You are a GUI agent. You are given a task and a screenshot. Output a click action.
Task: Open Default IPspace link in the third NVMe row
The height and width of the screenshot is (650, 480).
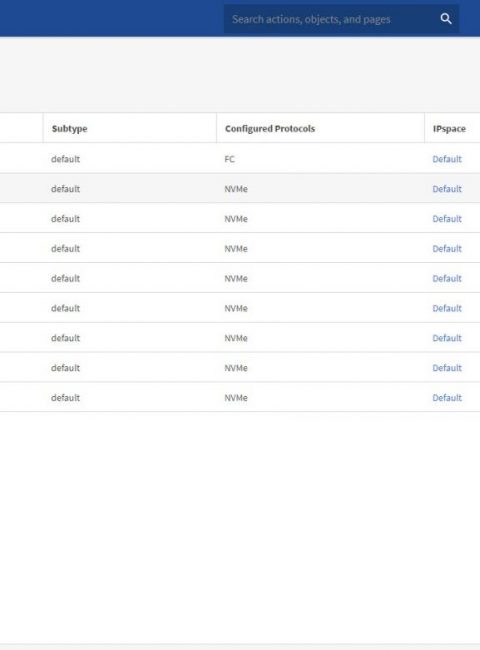coord(447,248)
